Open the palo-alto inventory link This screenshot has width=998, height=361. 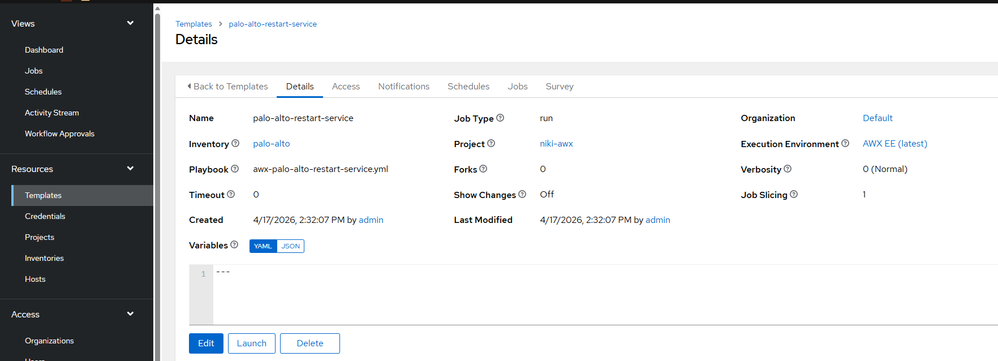click(271, 144)
